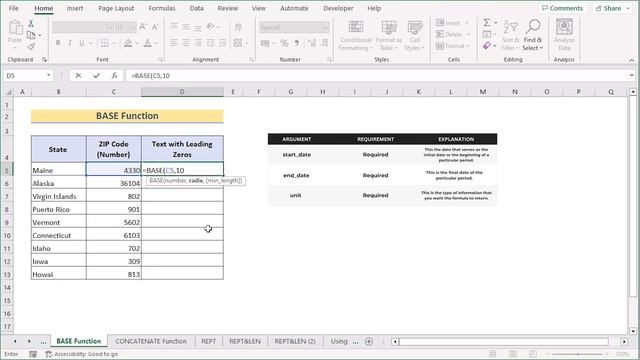
Task: Click Insert Function fx icon
Action: (x=114, y=76)
